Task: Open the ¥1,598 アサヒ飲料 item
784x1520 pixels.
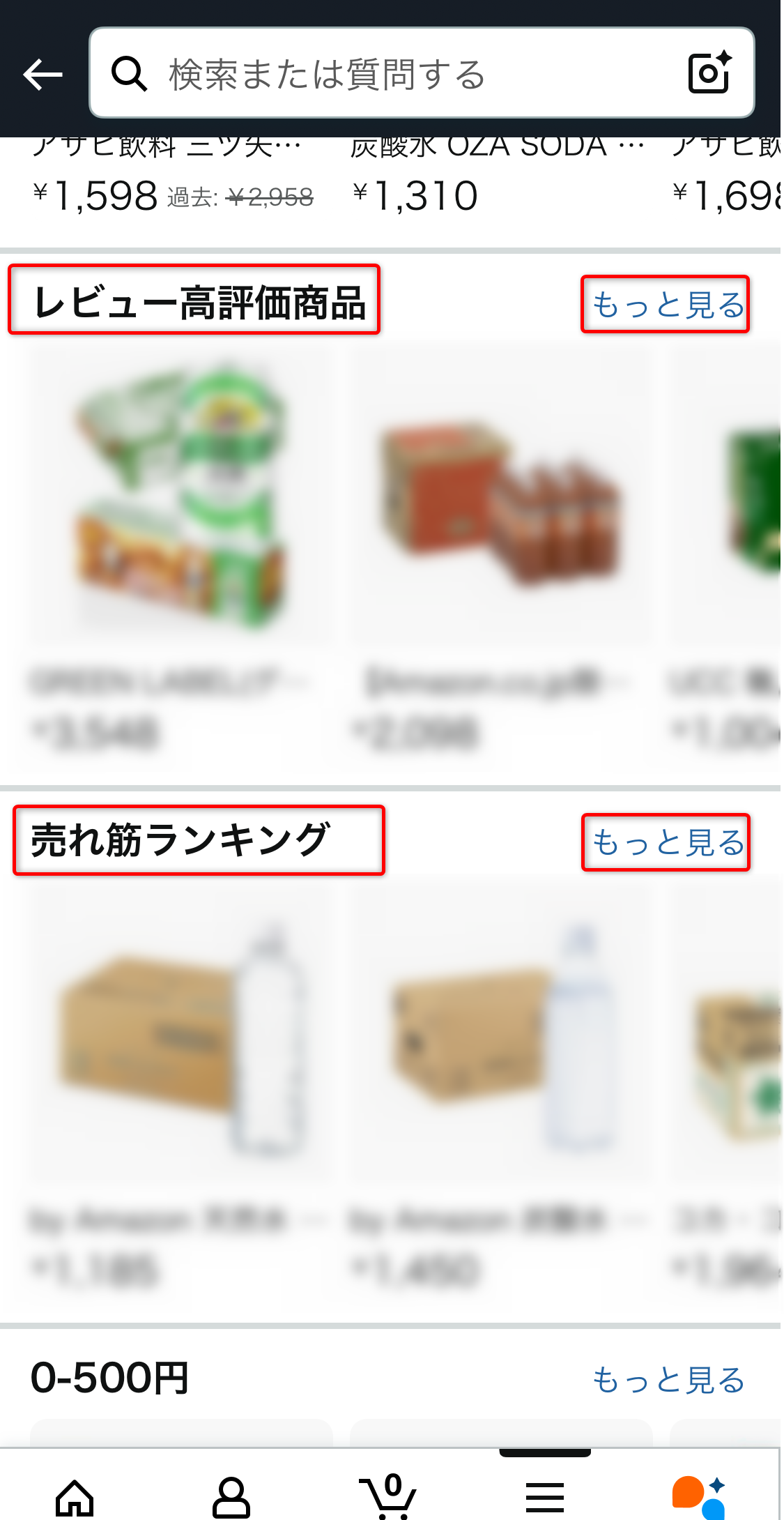Action: pos(174,177)
